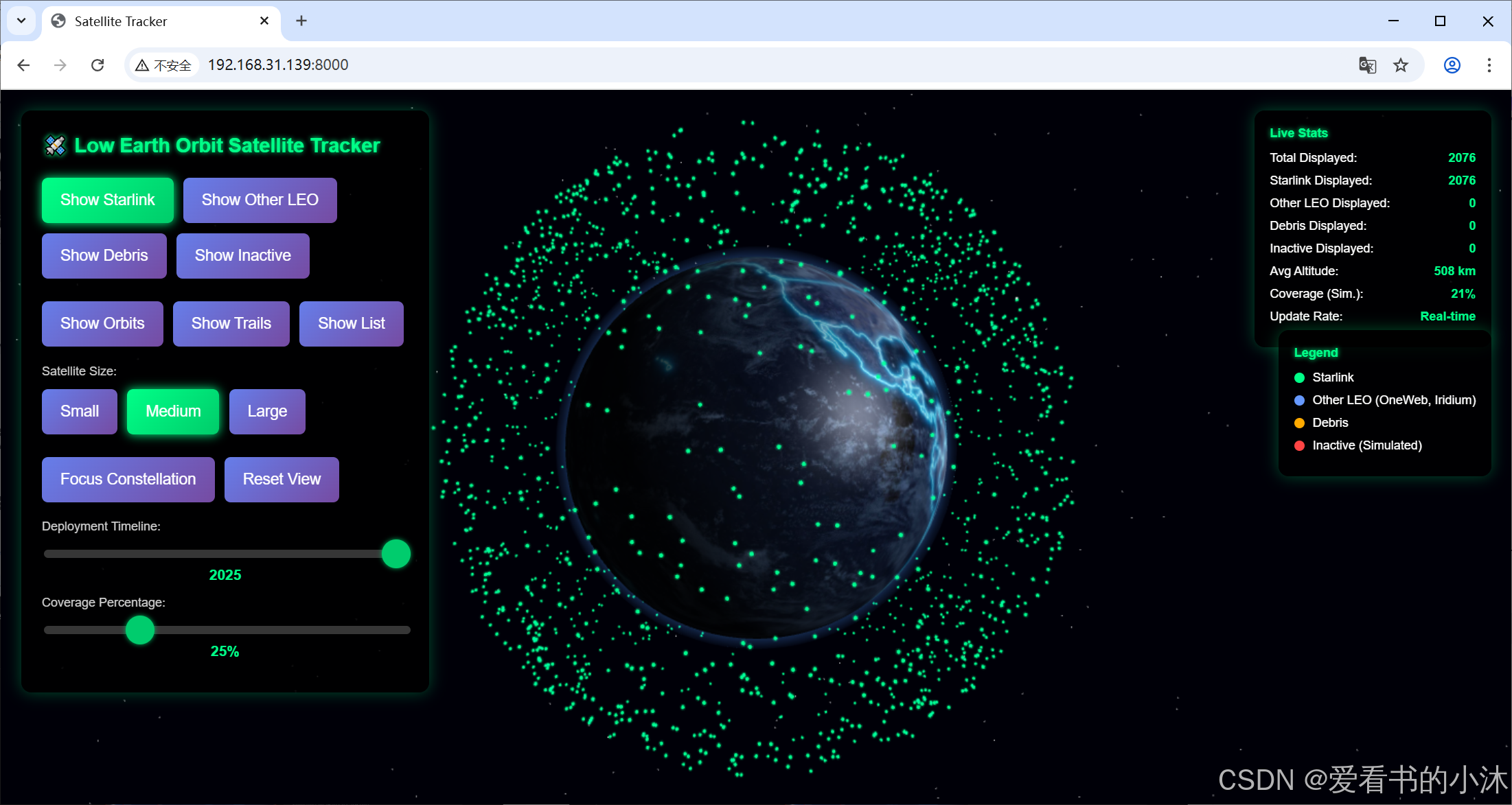The width and height of the screenshot is (1512, 805).
Task: Click the Coverage Percentage slider handle
Action: click(x=140, y=630)
